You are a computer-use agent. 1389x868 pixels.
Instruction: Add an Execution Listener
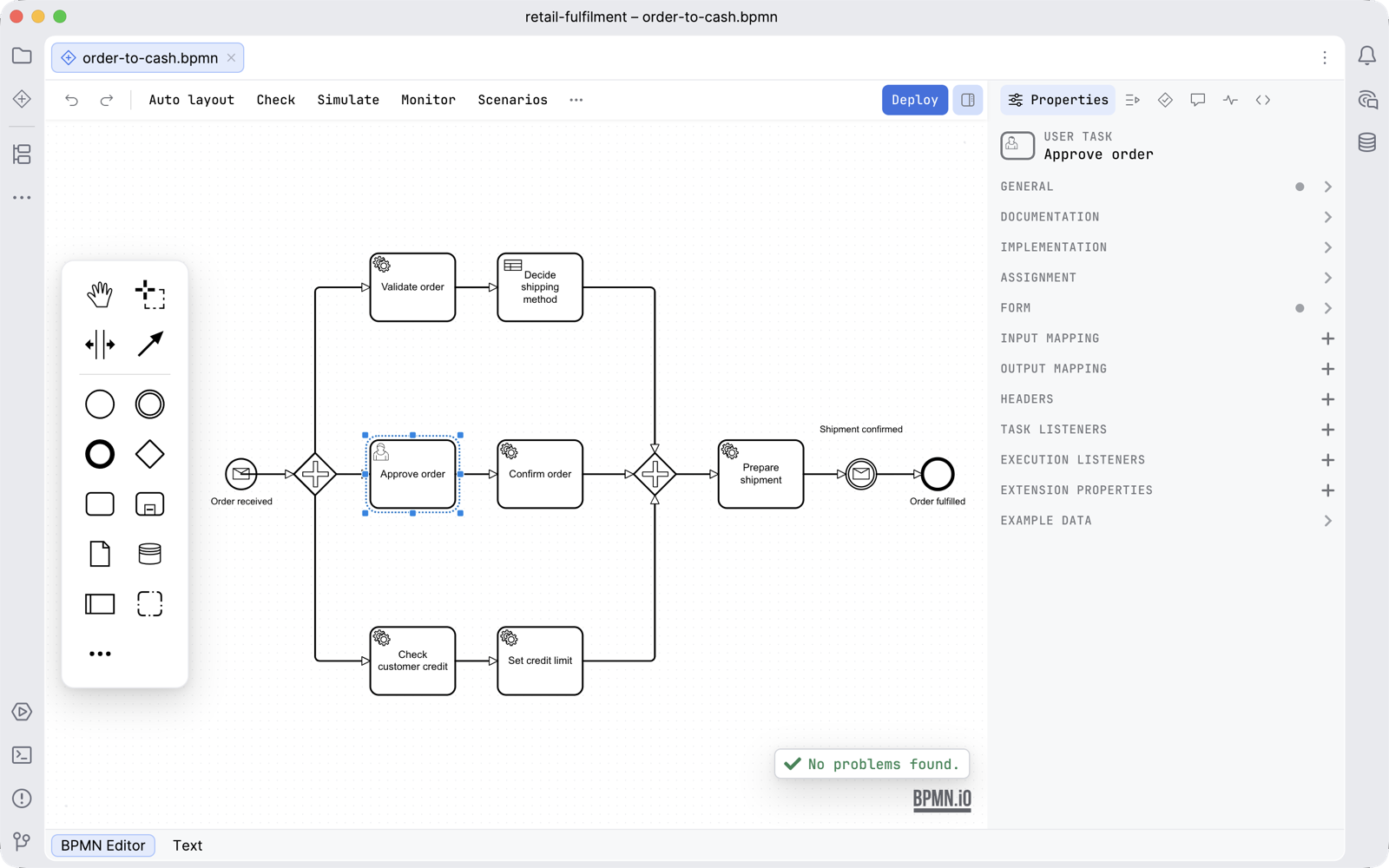click(1327, 460)
